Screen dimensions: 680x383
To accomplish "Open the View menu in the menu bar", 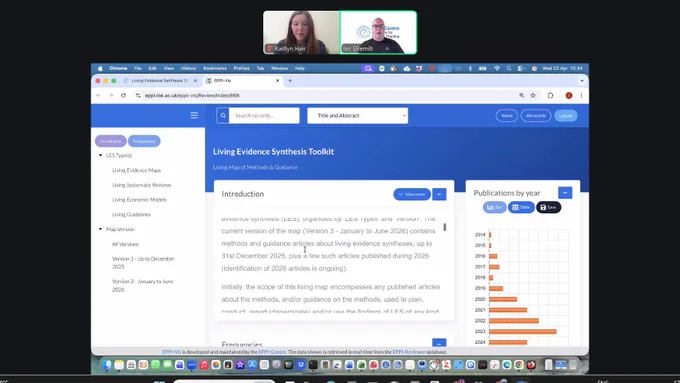I will 169,69.
